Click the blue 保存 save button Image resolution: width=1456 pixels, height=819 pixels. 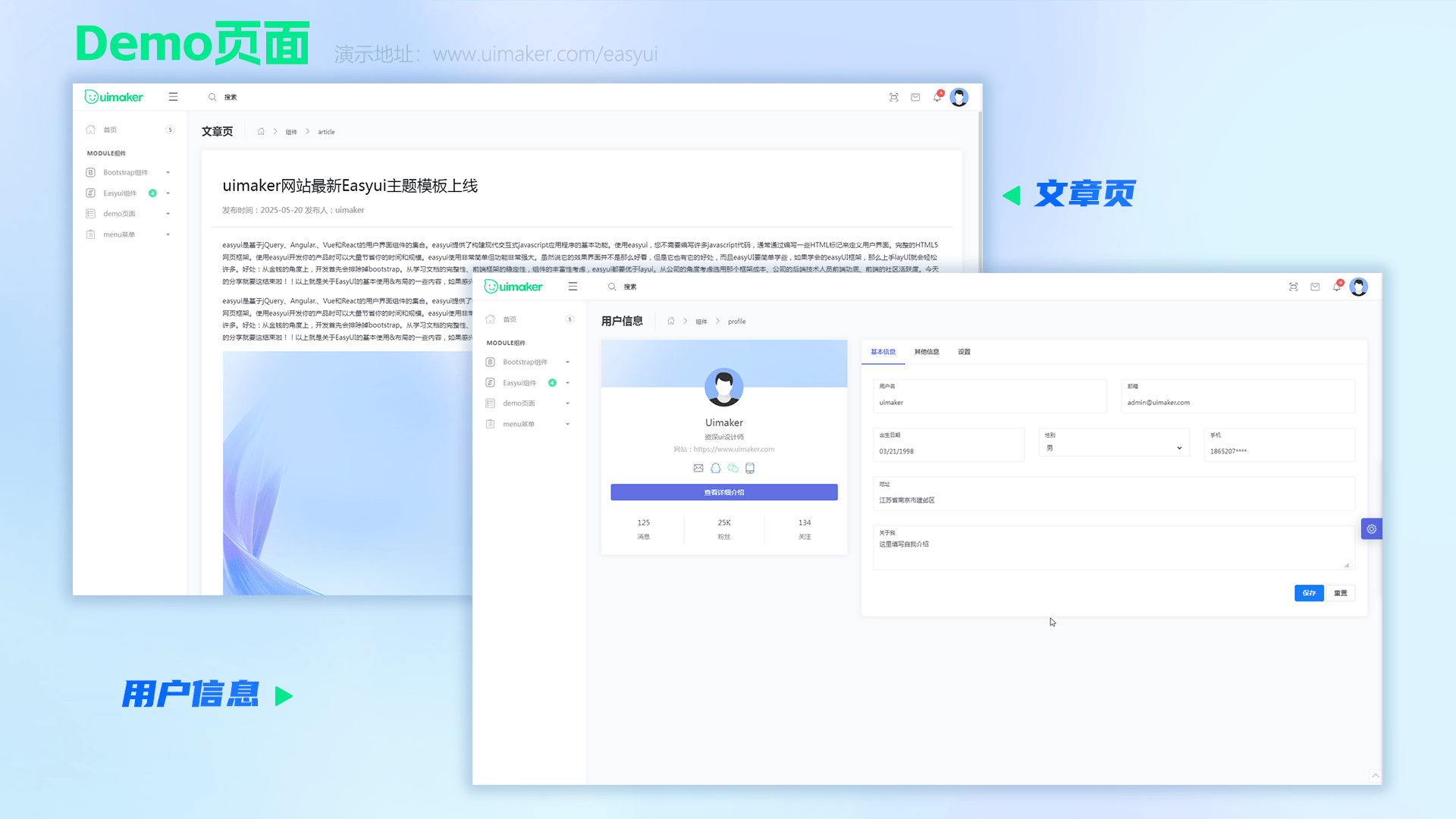pyautogui.click(x=1309, y=593)
